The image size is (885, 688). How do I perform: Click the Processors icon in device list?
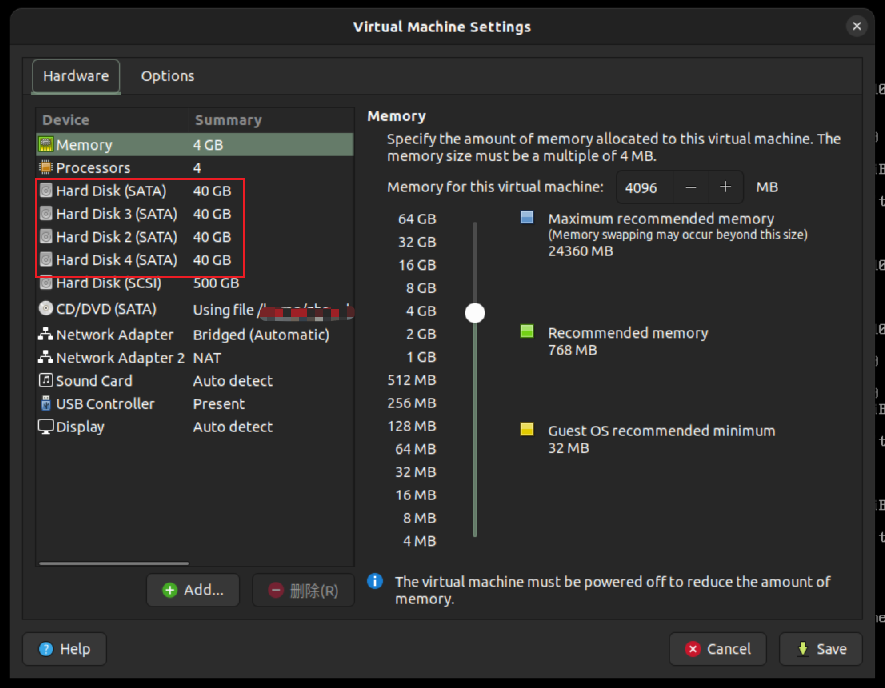[x=46, y=168]
